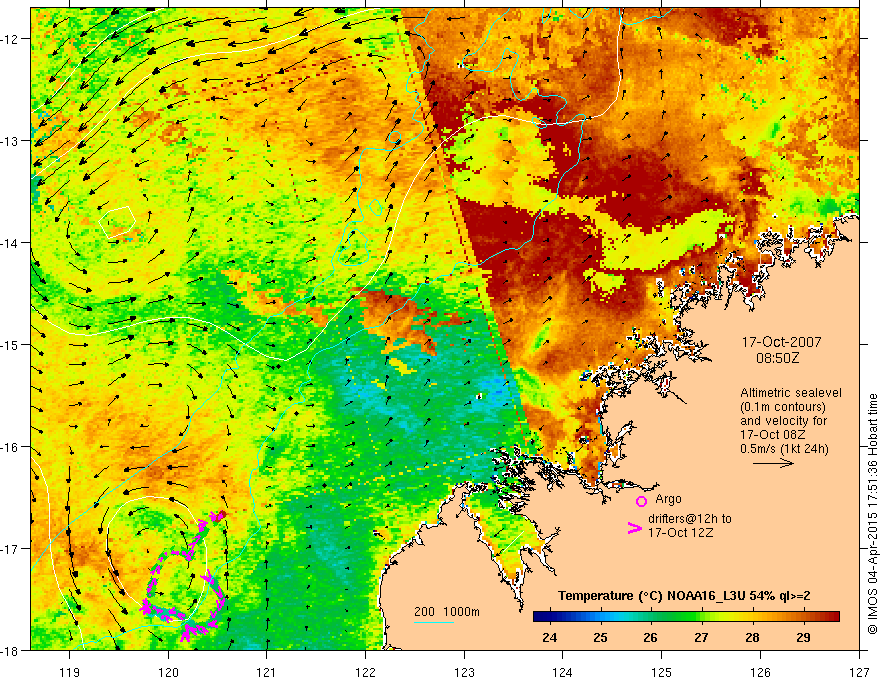Click longitude axis label 126
Viewport: 880px width, 680px height.
click(x=760, y=672)
